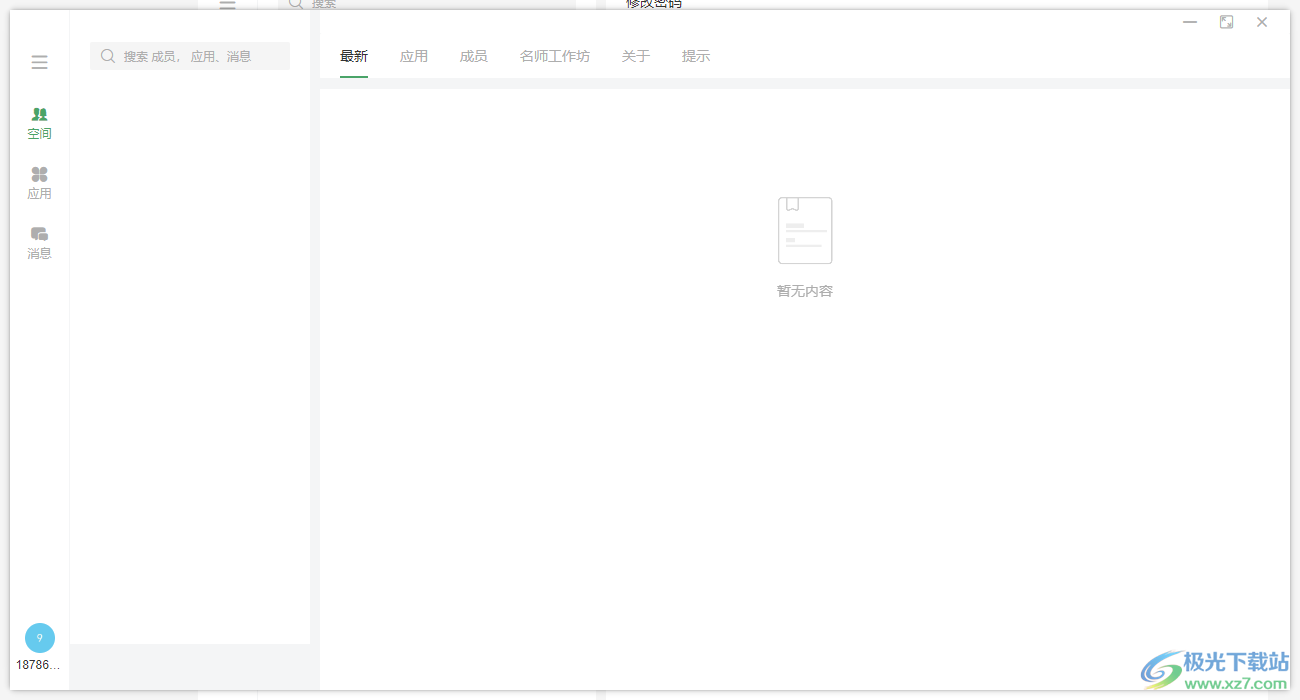The width and height of the screenshot is (1300, 700).
Task: Click the 18786... username label
Action: [x=39, y=663]
